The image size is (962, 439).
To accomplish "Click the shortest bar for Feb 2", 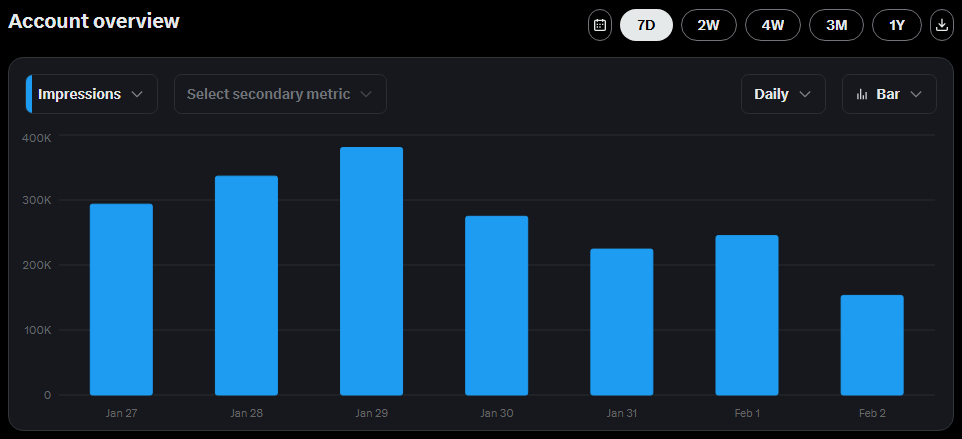I will point(871,345).
